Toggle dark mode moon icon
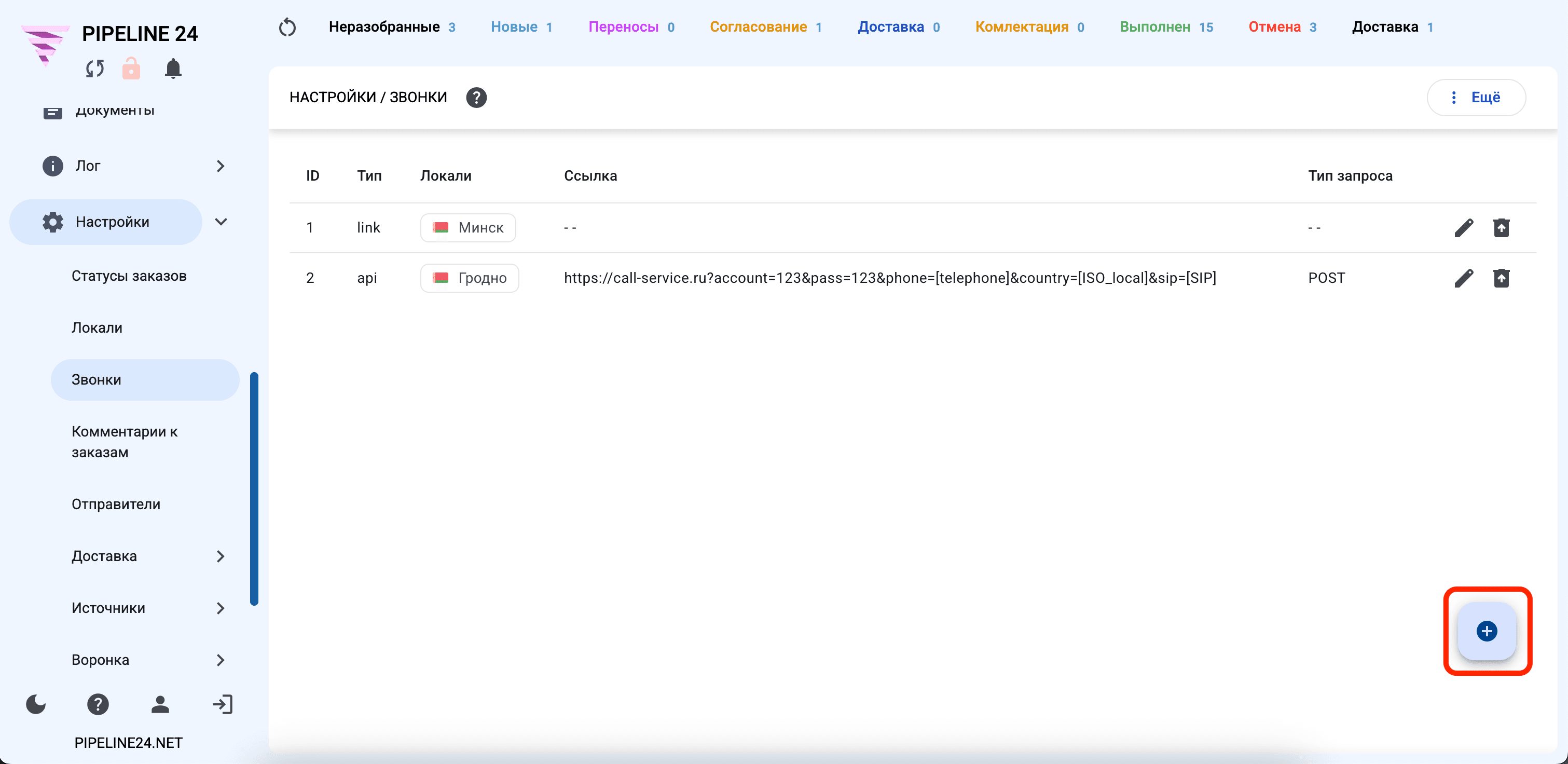Image resolution: width=1568 pixels, height=764 pixels. pos(36,704)
